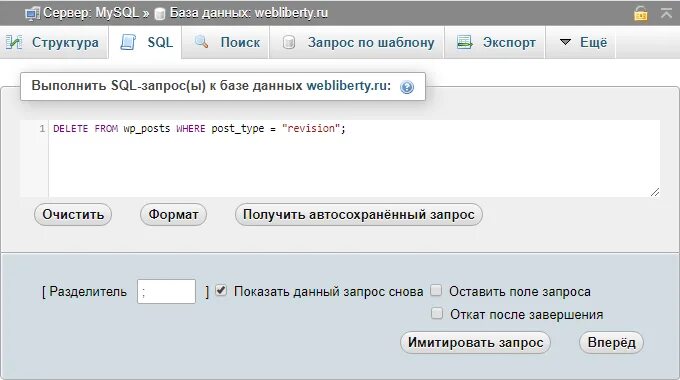Click the collapse-to-top arrow icon

[x=666, y=13]
